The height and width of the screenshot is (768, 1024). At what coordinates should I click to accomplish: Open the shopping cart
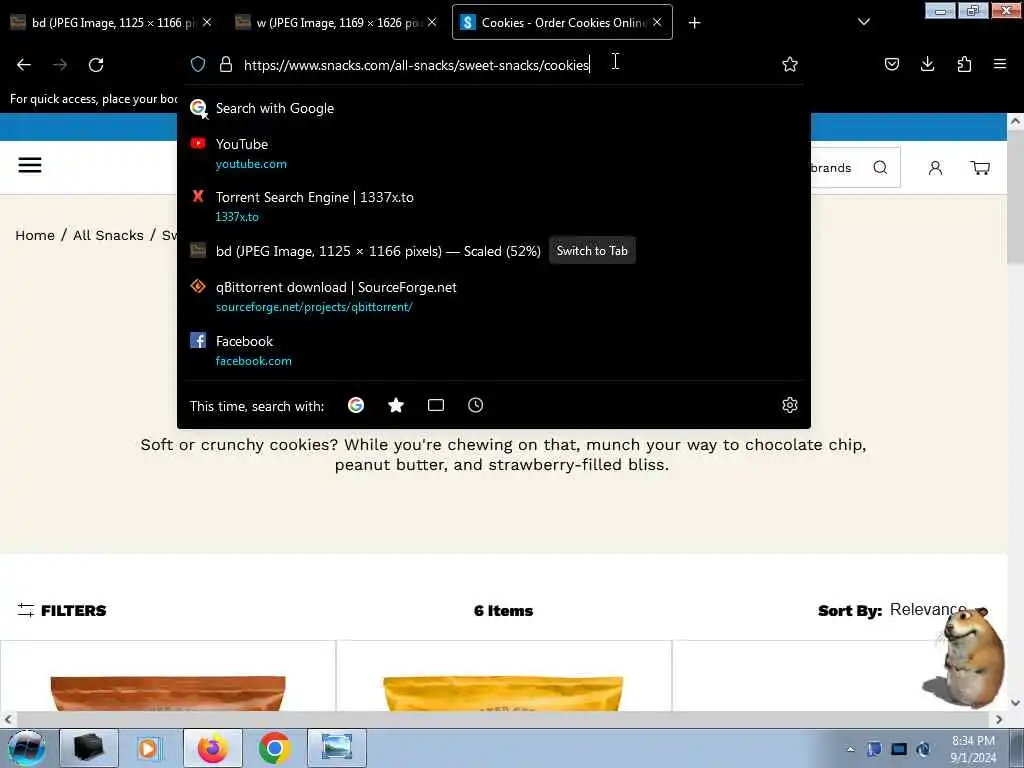pos(980,168)
